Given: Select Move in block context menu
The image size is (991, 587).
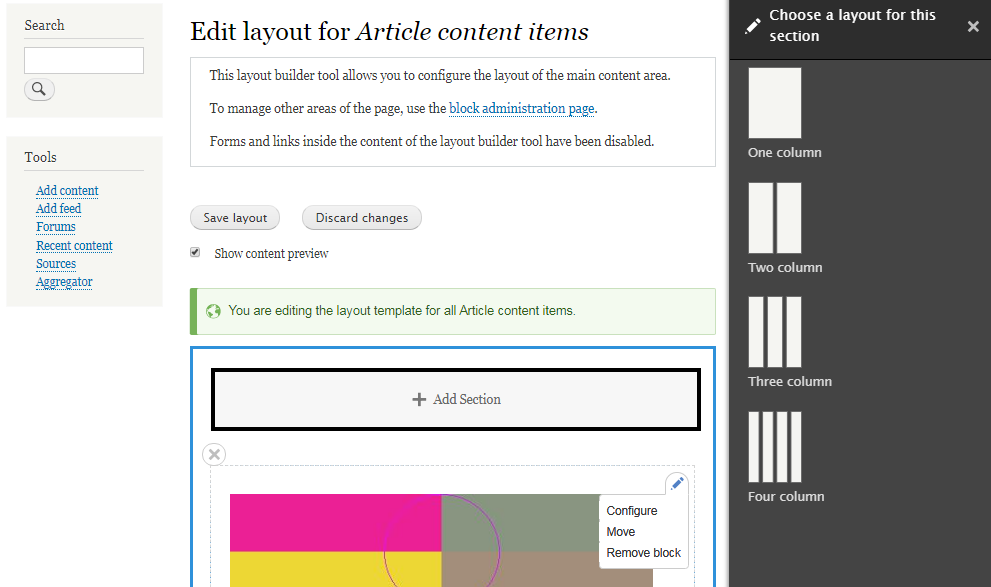Looking at the screenshot, I should point(621,532).
